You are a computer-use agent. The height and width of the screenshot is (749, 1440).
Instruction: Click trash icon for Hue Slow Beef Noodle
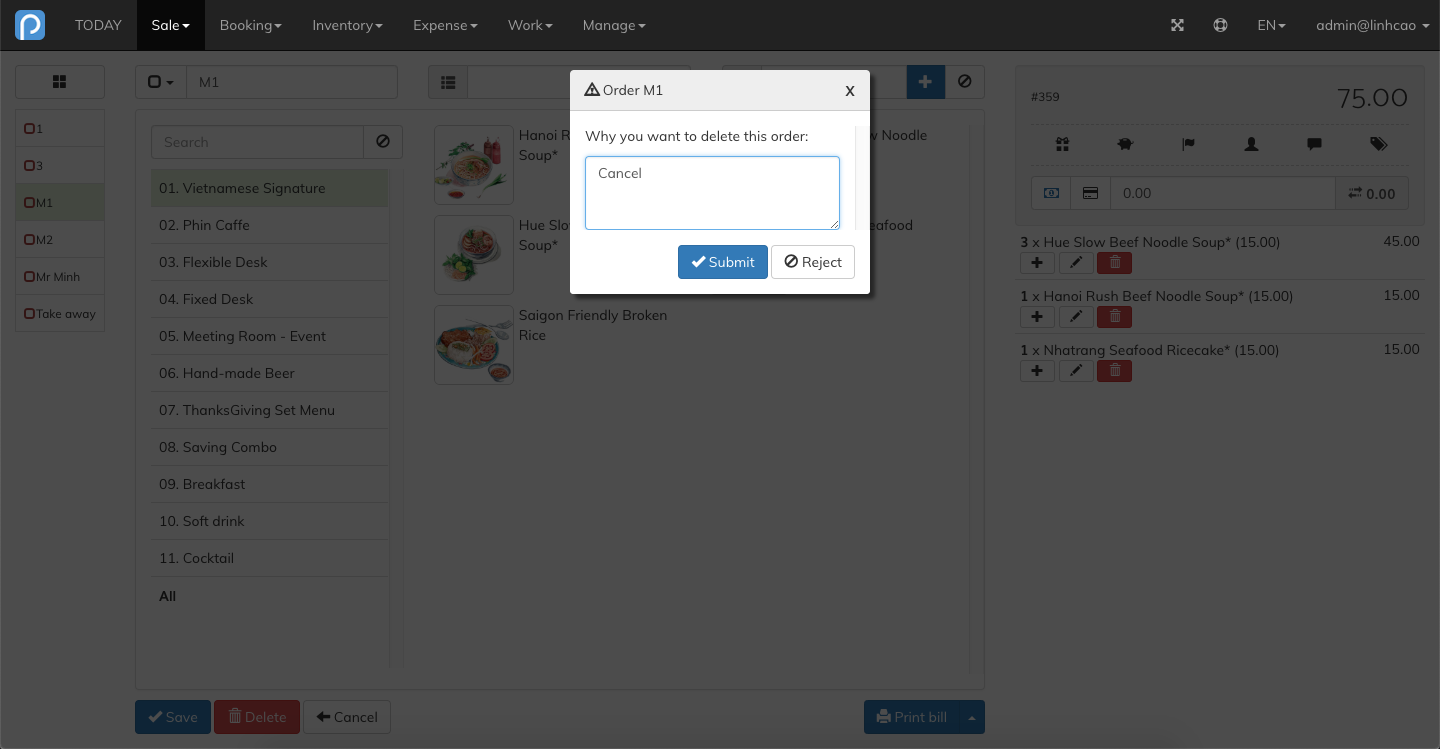click(1114, 263)
